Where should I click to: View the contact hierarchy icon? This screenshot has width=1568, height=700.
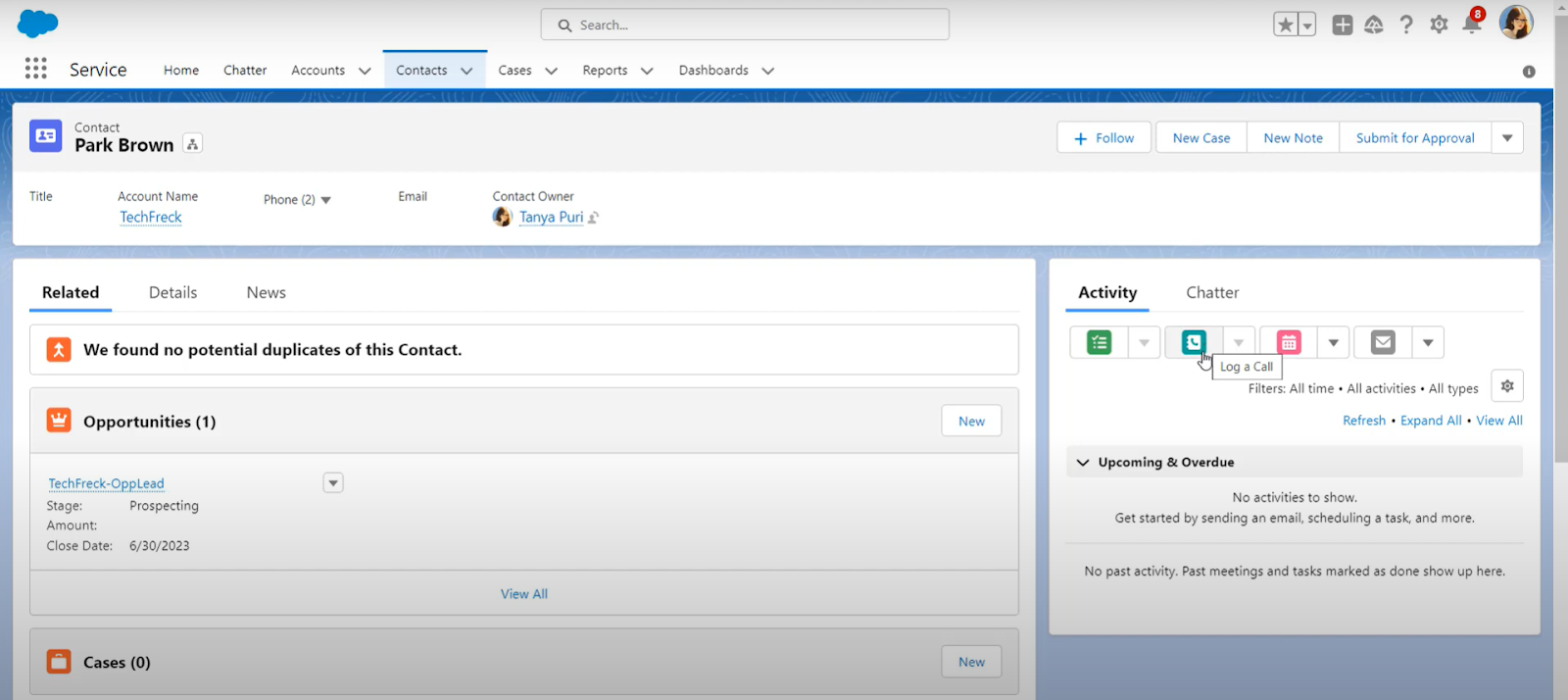[193, 144]
